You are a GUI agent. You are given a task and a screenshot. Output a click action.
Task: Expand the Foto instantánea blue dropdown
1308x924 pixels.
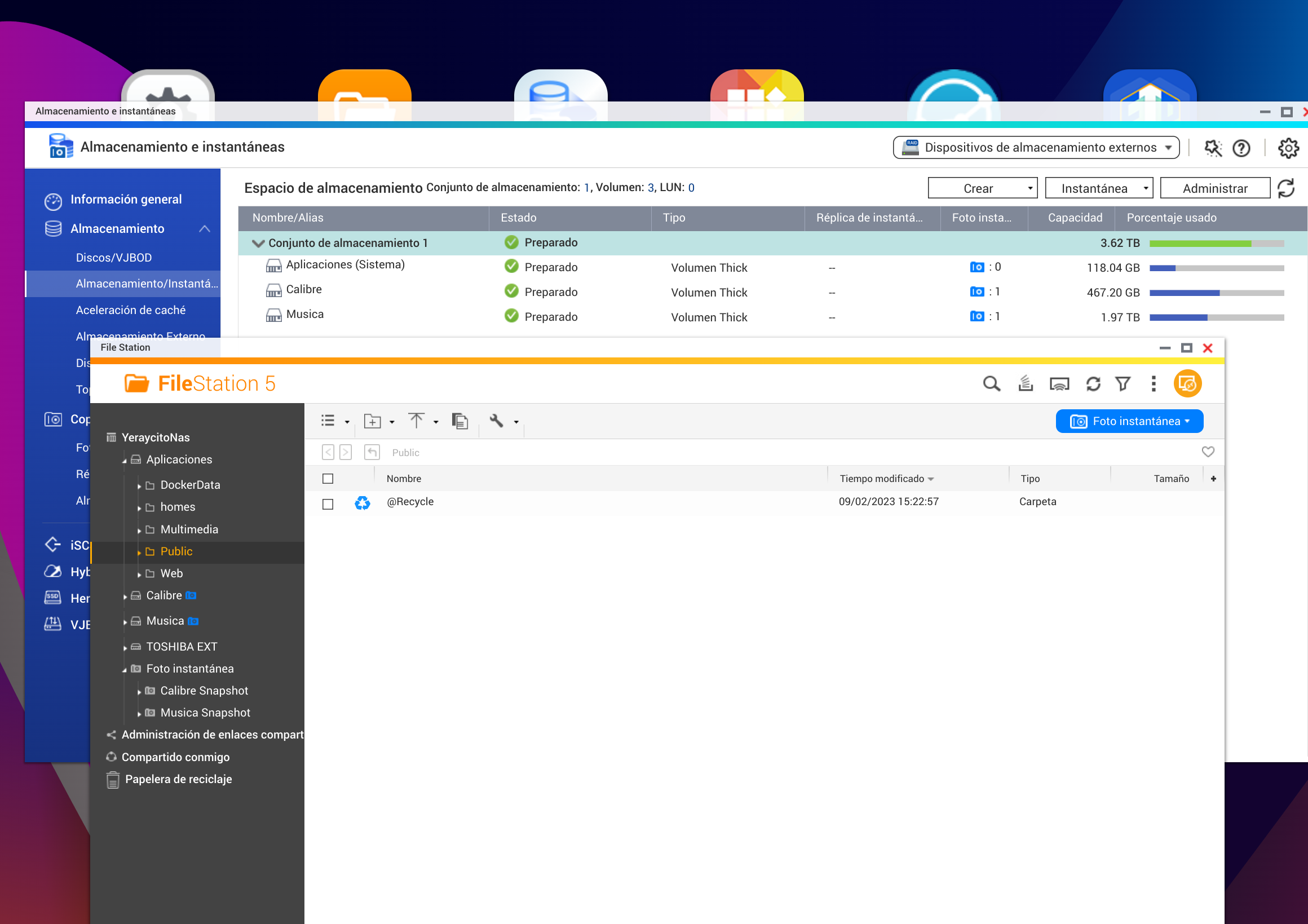click(1129, 421)
